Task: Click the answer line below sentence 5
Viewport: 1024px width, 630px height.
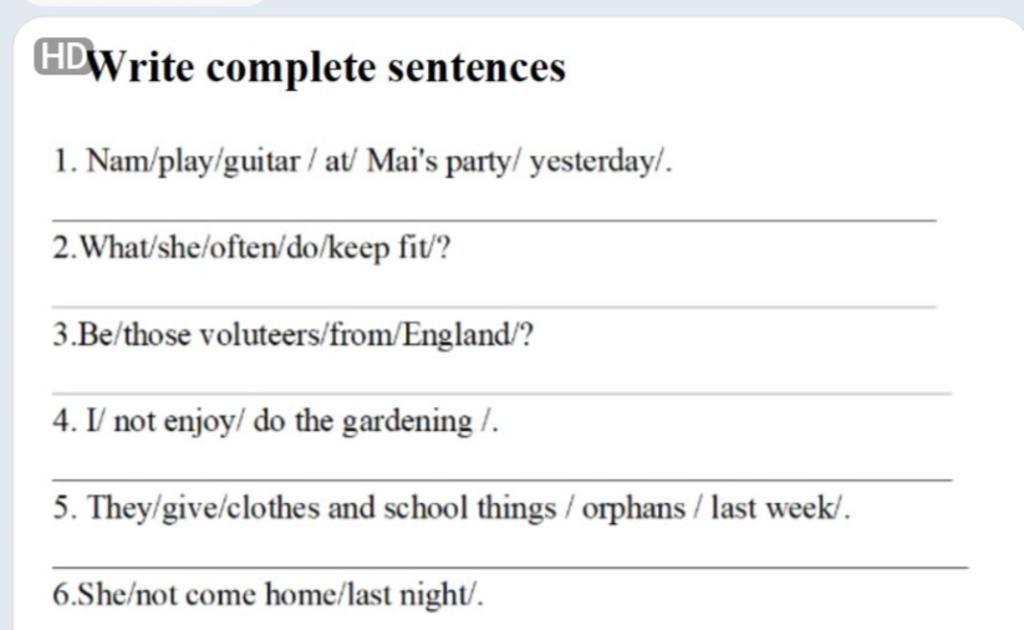Action: (508, 568)
